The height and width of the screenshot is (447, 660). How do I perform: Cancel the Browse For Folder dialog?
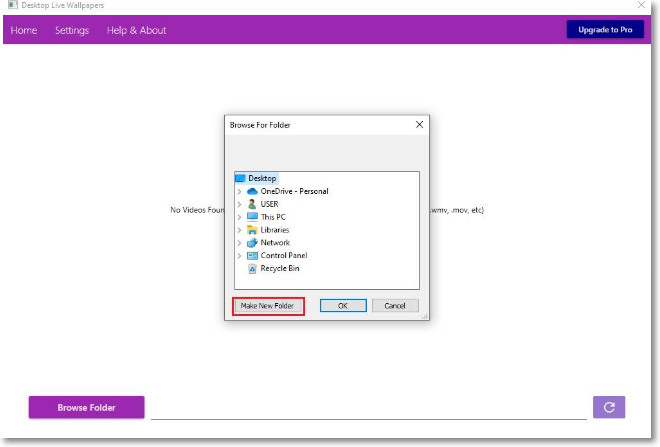pos(395,306)
